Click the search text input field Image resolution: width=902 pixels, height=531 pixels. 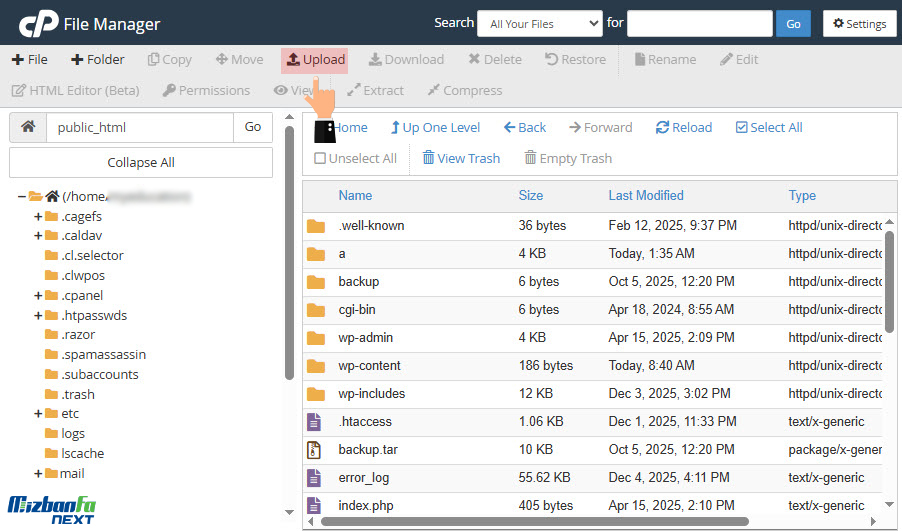tap(699, 24)
